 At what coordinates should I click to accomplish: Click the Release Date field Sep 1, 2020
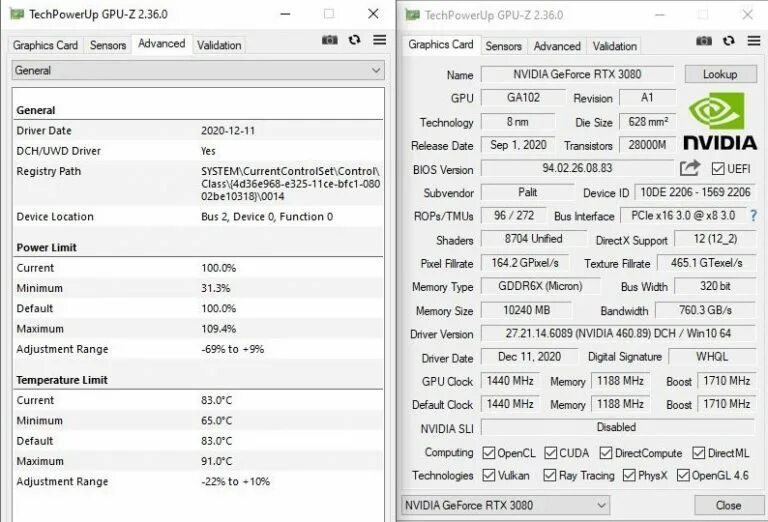[x=518, y=145]
